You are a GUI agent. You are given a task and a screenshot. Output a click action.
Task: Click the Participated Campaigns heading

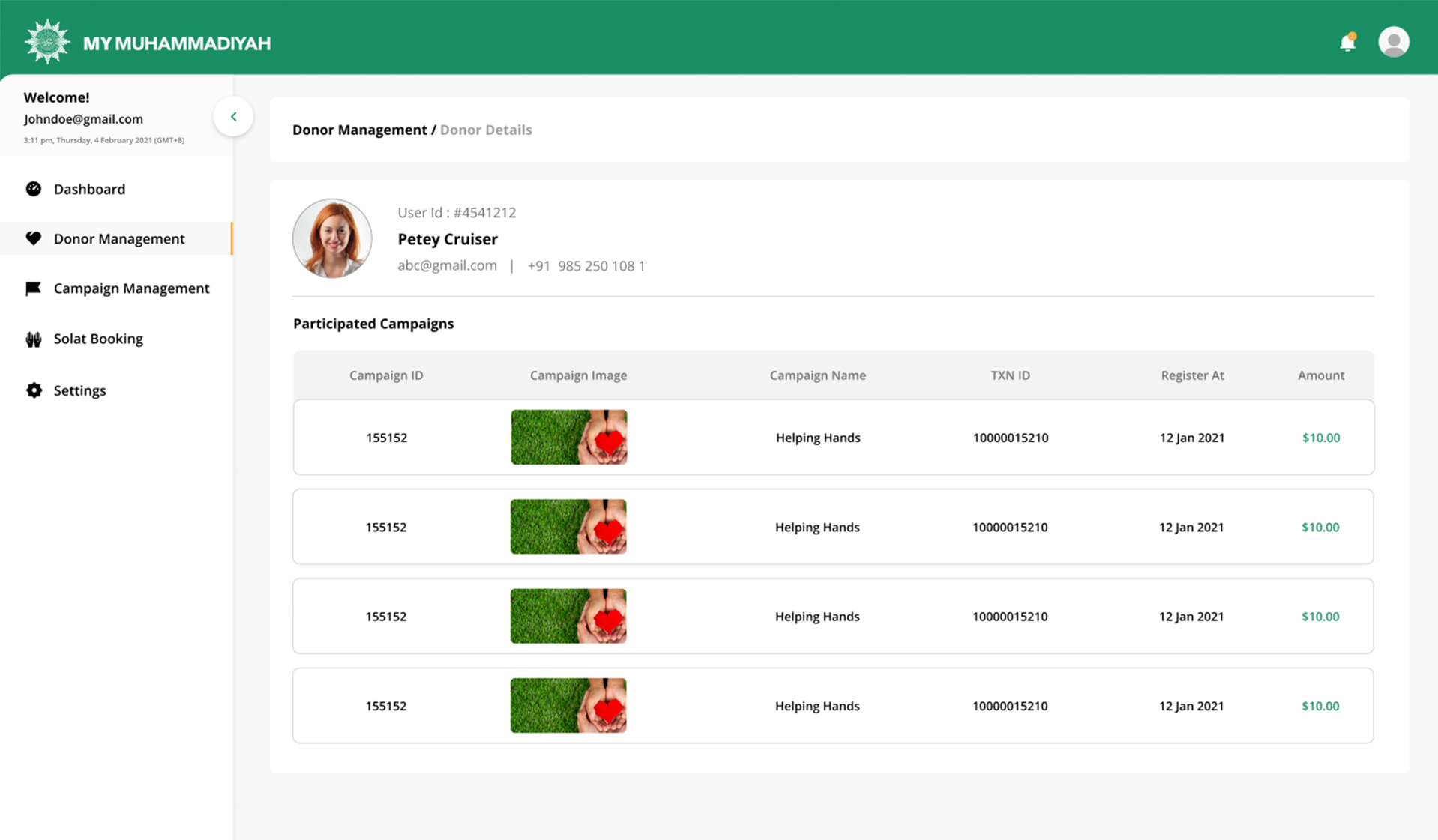373,324
